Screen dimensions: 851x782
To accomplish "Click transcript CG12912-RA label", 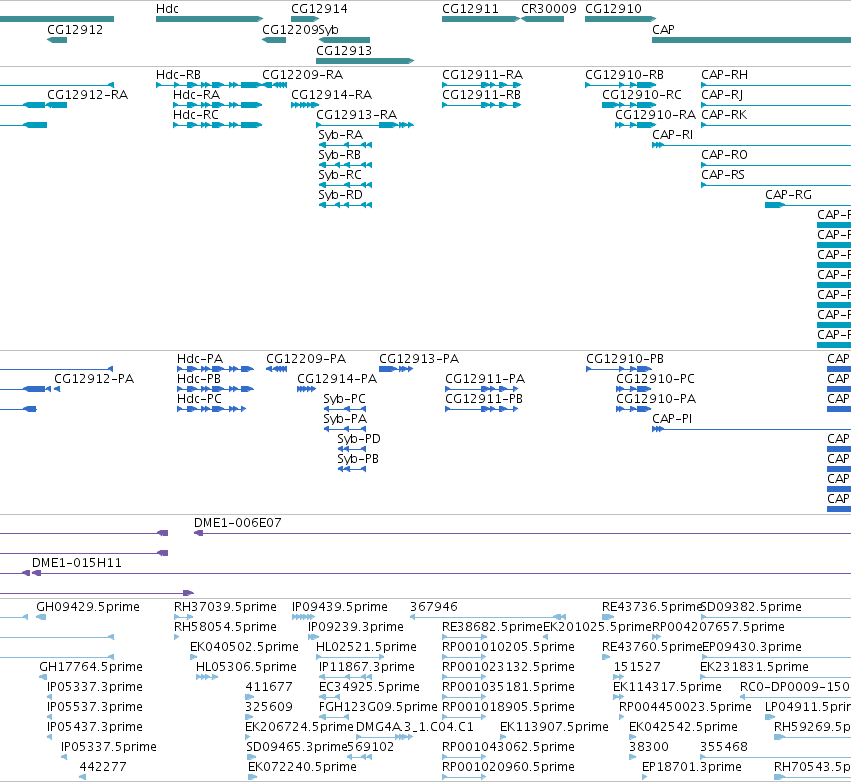I will coord(88,95).
